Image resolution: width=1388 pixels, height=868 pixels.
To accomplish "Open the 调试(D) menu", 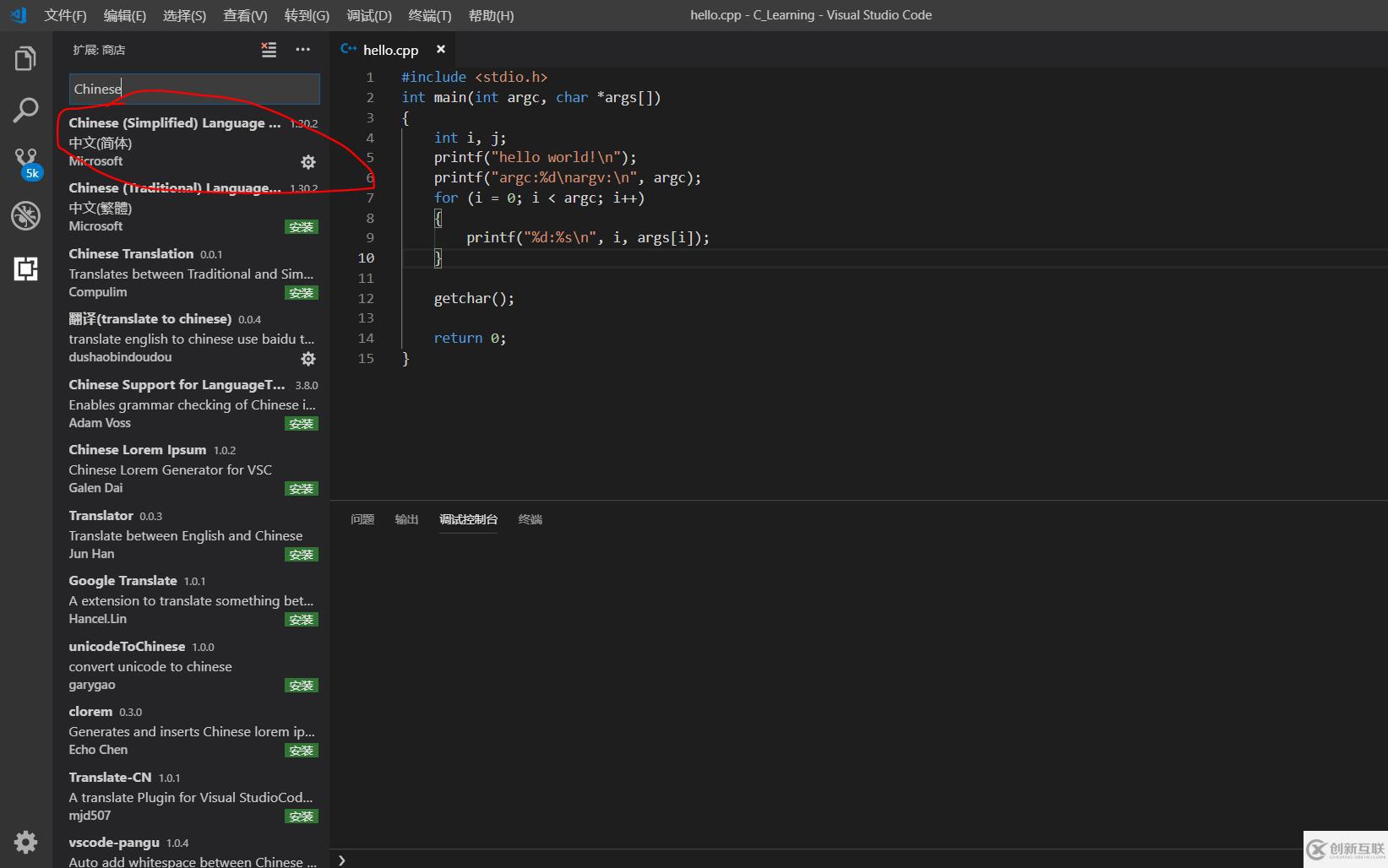I will point(369,15).
